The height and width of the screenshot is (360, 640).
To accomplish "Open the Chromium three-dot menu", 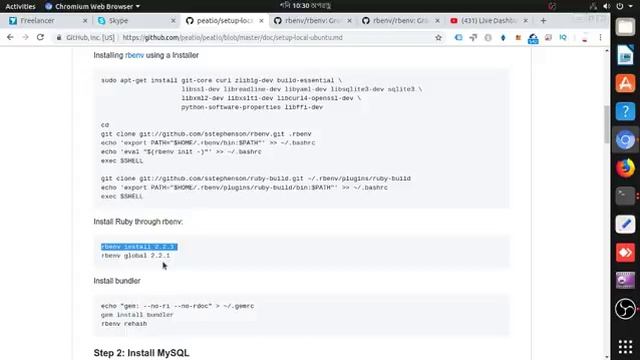I will 600,38.
